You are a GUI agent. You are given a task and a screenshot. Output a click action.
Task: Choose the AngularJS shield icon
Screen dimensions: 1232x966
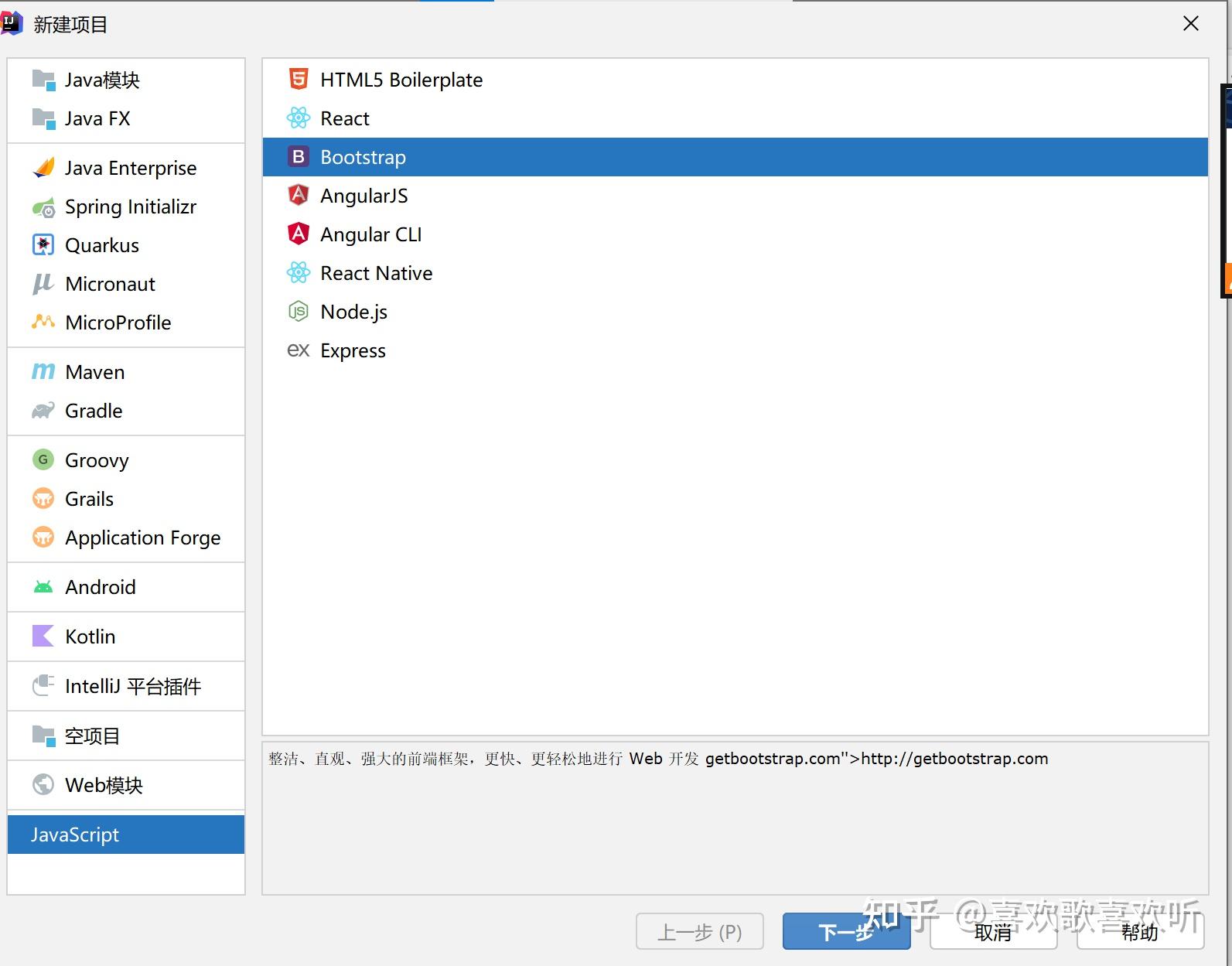click(x=299, y=196)
